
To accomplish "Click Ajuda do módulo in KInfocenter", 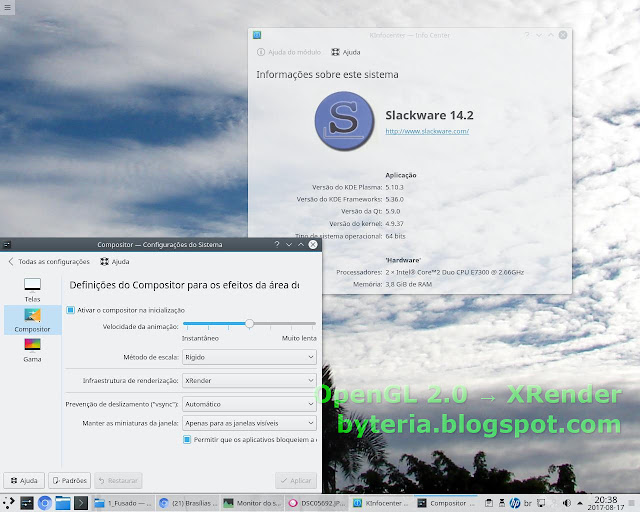I will (x=289, y=52).
